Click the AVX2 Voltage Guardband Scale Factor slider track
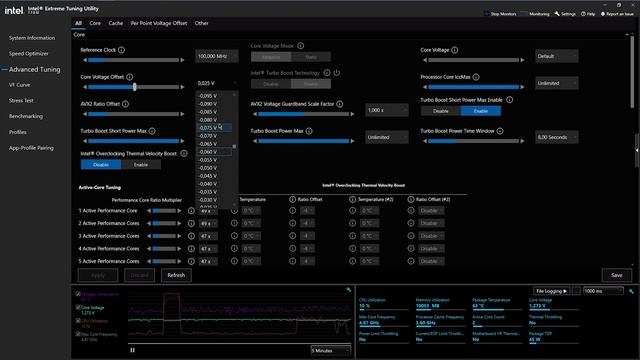This screenshot has width=640, height=360. pos(304,114)
